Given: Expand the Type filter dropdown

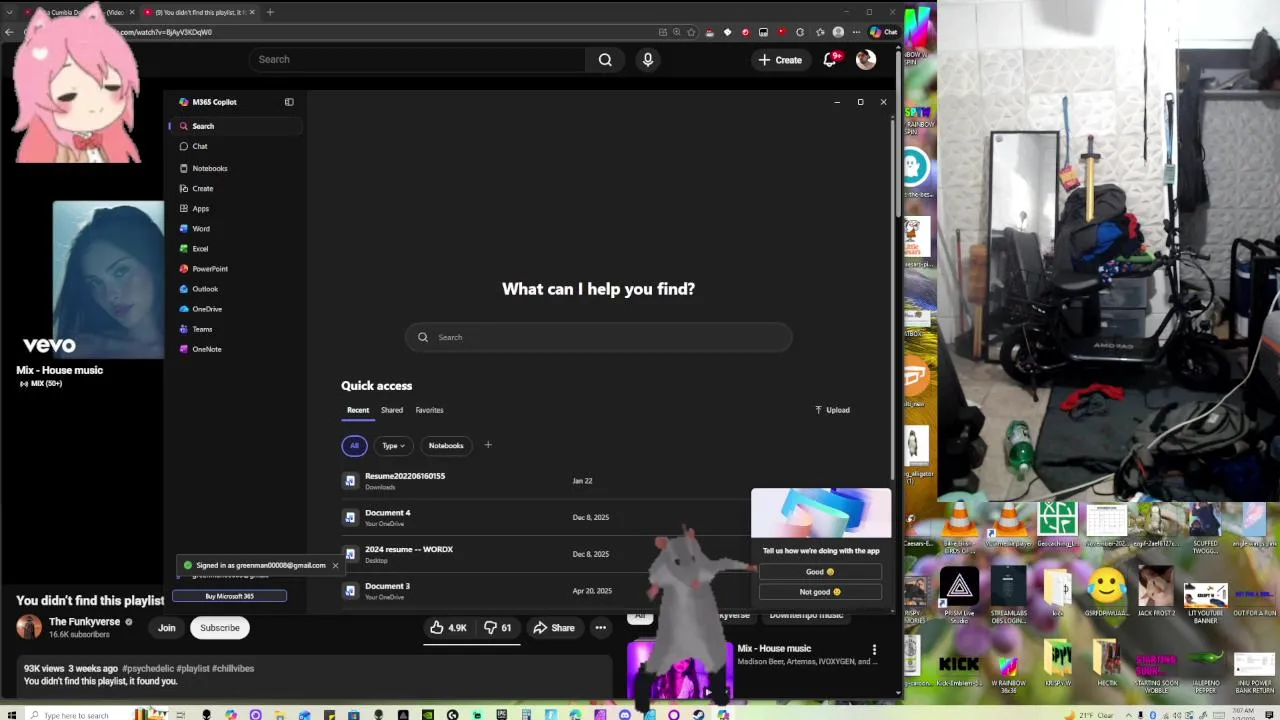Looking at the screenshot, I should click(393, 446).
